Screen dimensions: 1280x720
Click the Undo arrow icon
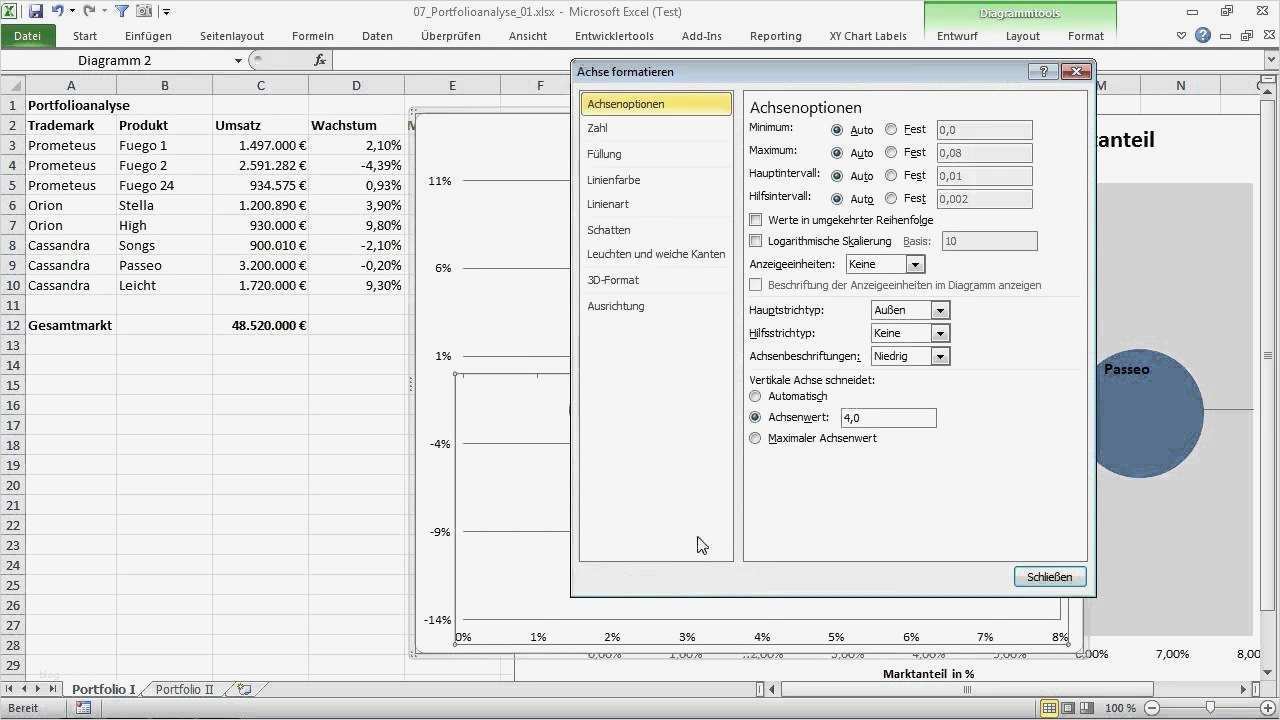click(58, 12)
